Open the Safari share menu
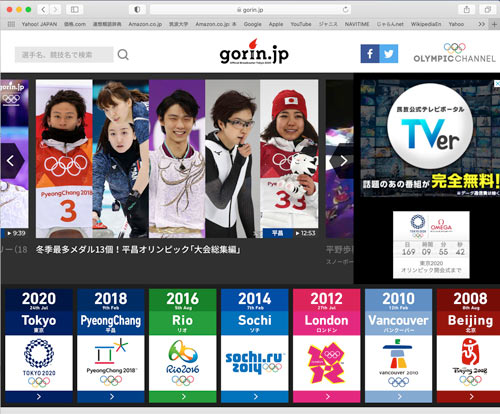This screenshot has height=414, width=500. pyautogui.click(x=467, y=10)
